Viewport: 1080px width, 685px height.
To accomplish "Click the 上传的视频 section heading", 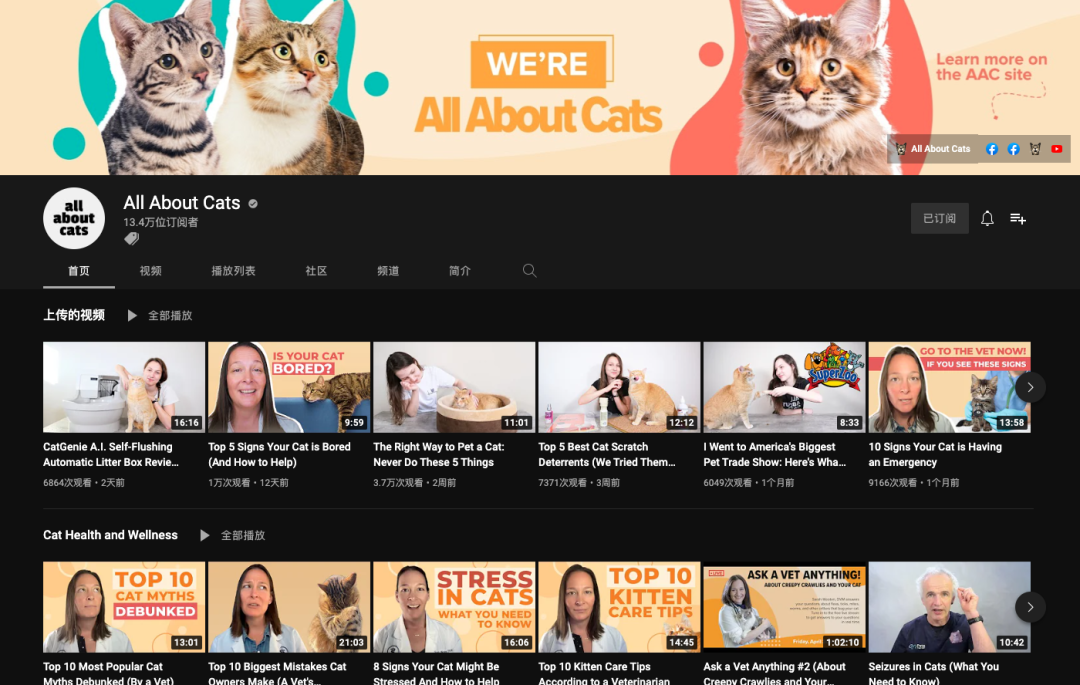I will [x=74, y=315].
